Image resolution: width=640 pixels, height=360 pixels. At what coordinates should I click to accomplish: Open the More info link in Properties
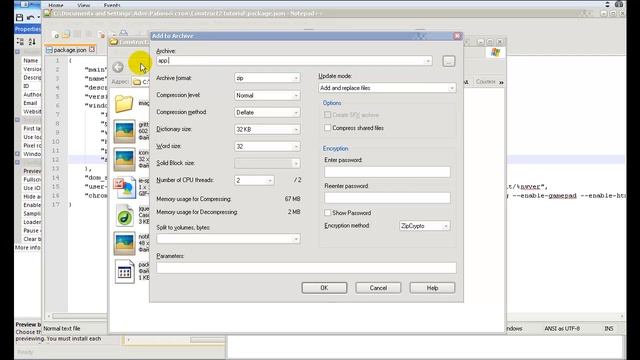(28, 247)
